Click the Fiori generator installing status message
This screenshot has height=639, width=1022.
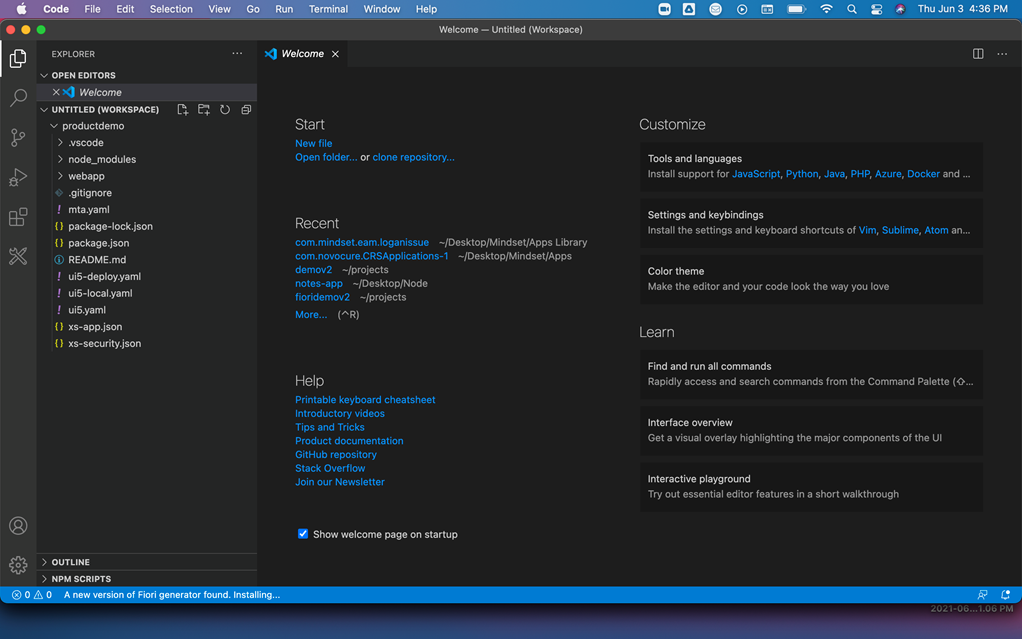click(x=172, y=595)
